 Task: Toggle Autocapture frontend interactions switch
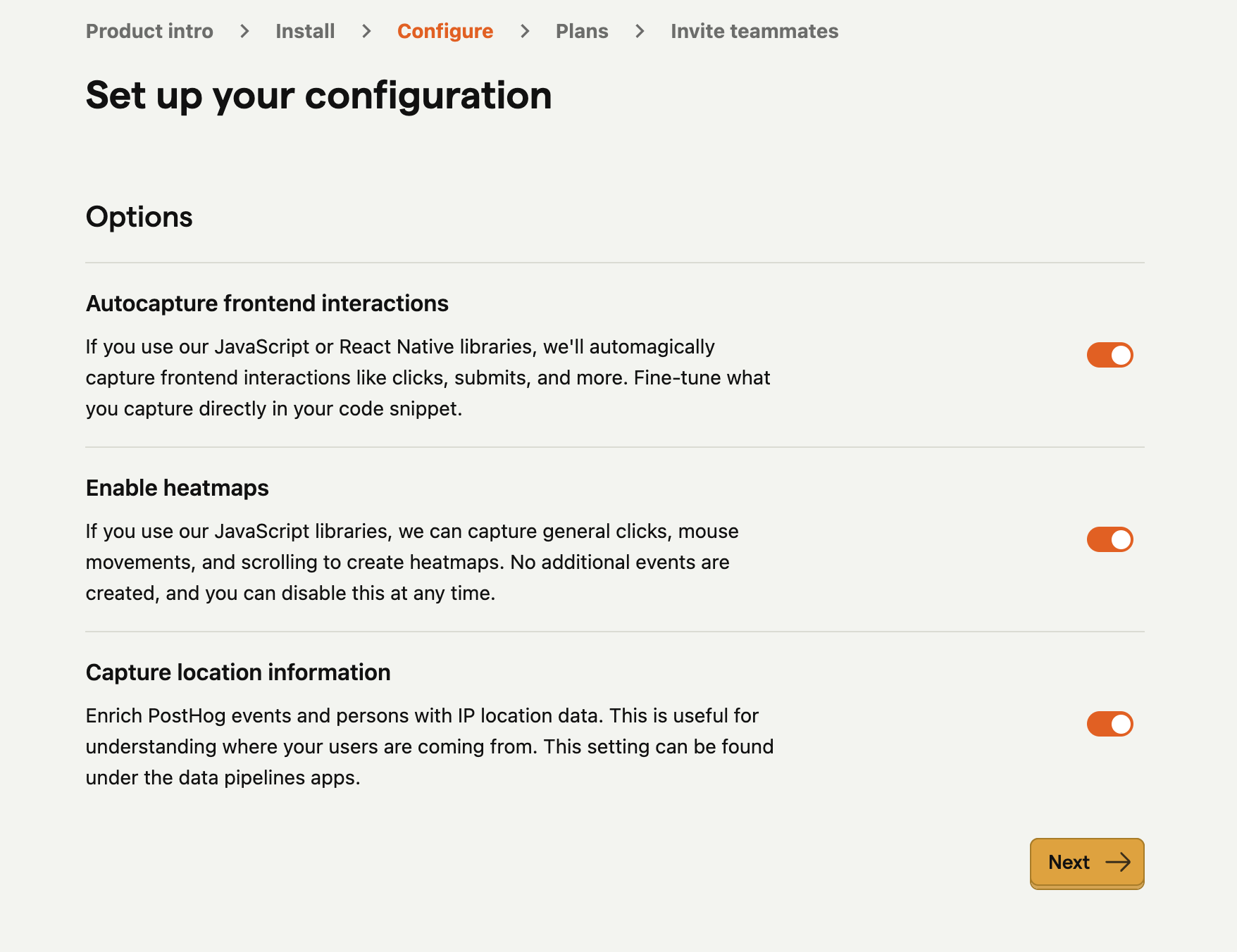(1109, 355)
